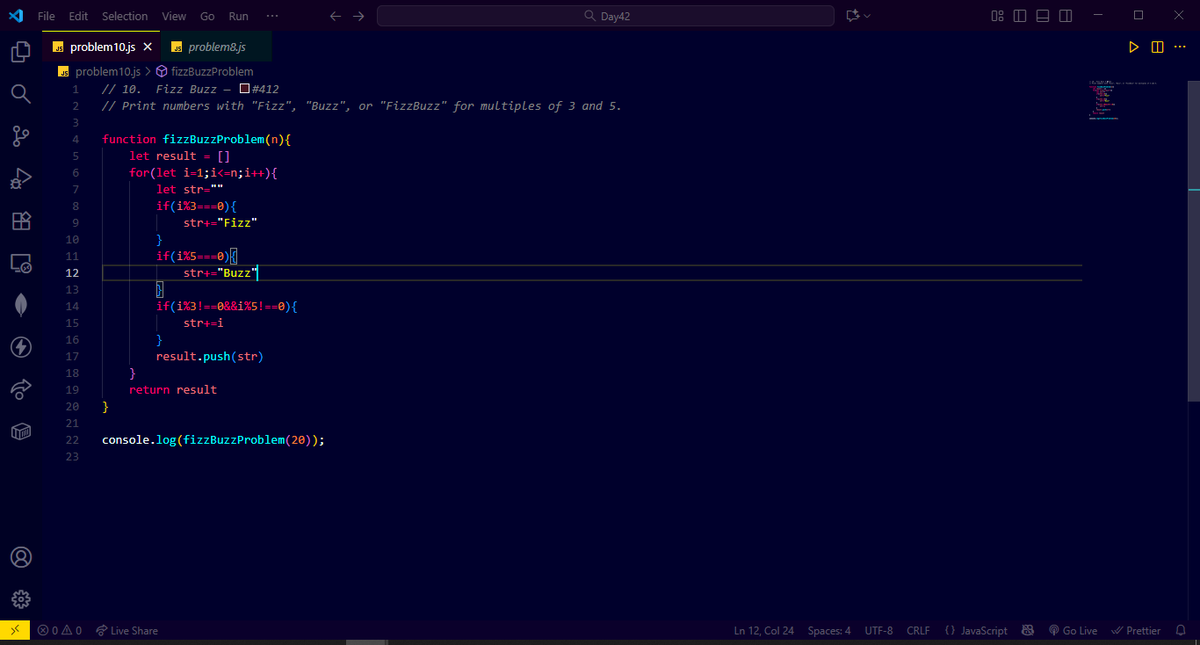The height and width of the screenshot is (645, 1200).
Task: Run the problem10.js file
Action: [x=1133, y=46]
